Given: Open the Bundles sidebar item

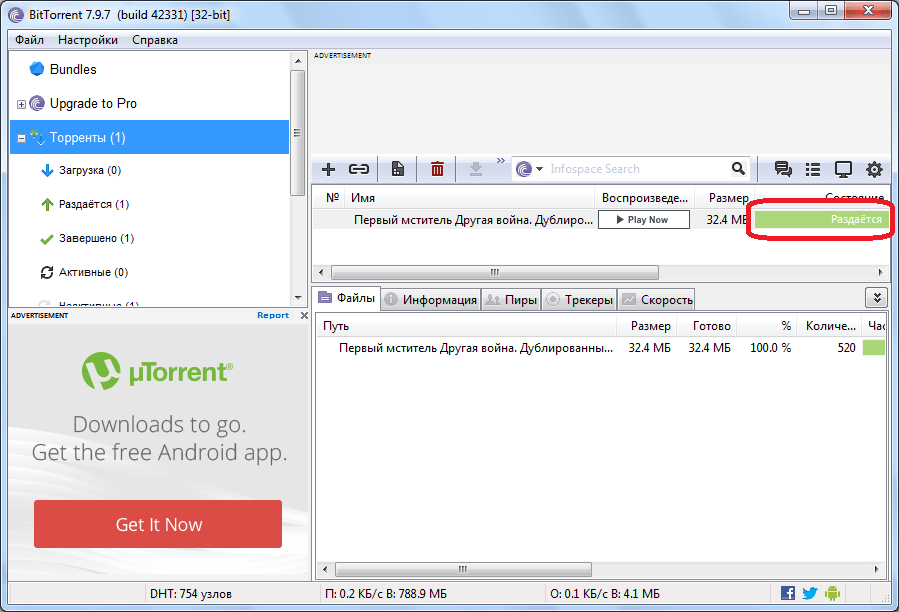Looking at the screenshot, I should tap(73, 69).
